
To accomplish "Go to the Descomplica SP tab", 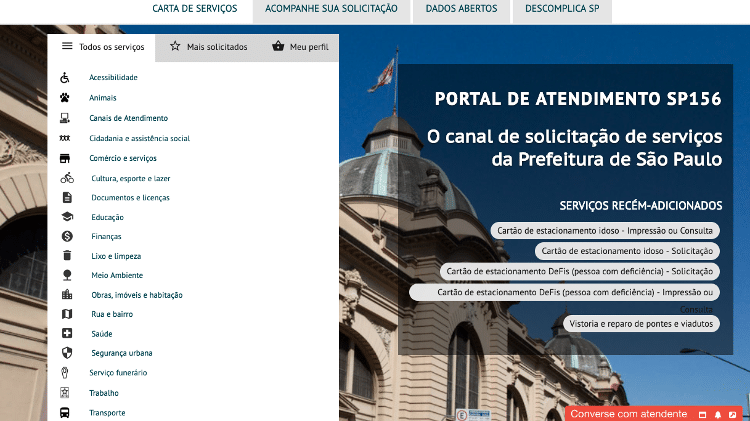I will (x=562, y=9).
